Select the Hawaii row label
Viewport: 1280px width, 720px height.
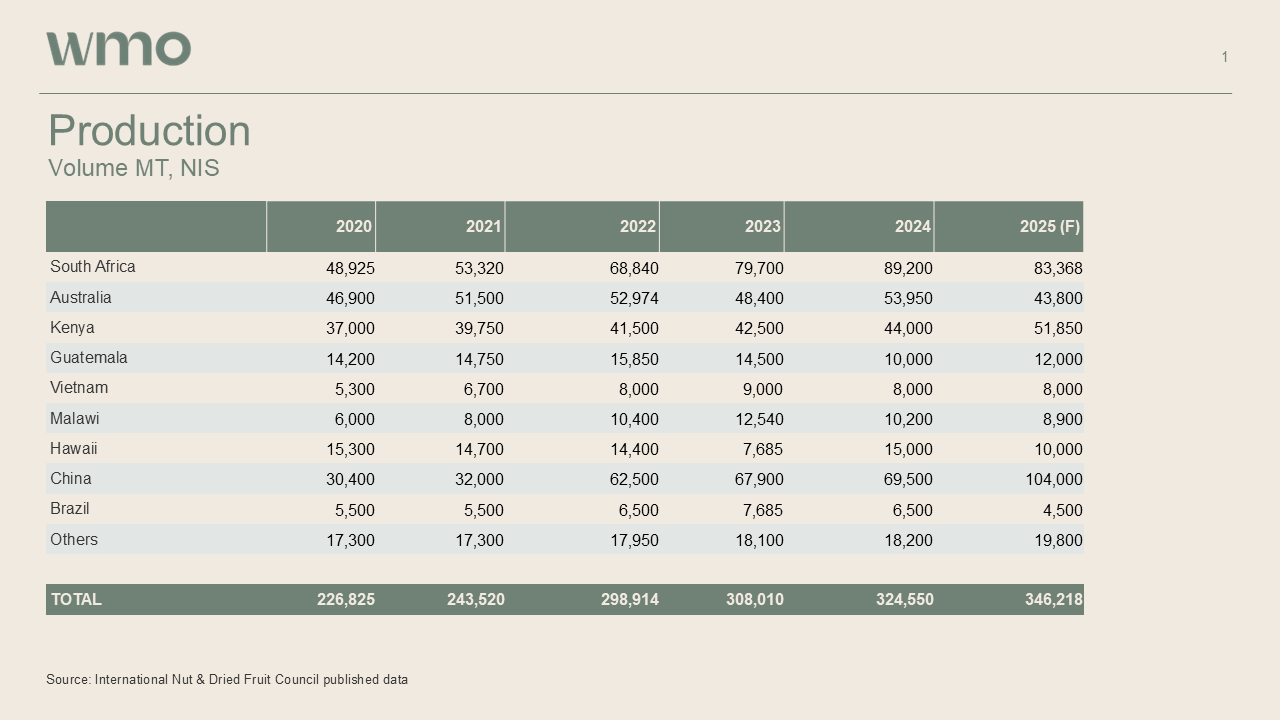click(x=73, y=449)
